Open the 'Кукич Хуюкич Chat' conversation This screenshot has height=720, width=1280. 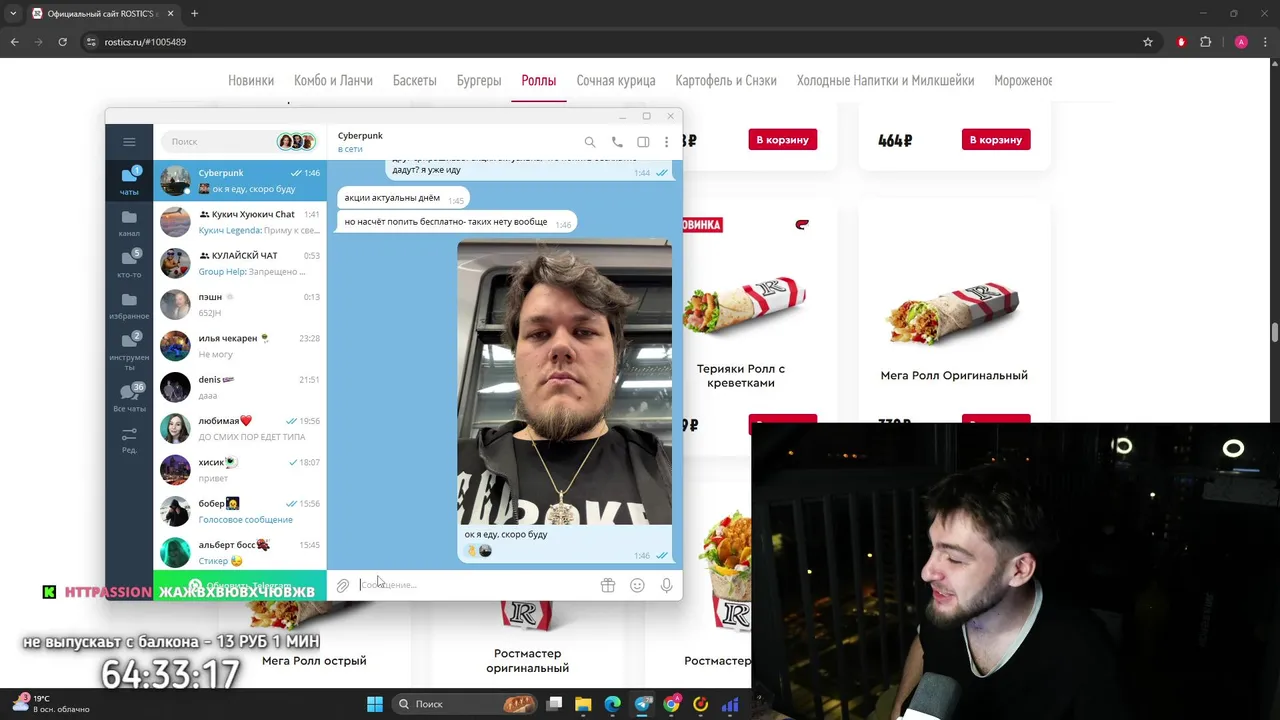click(x=240, y=222)
